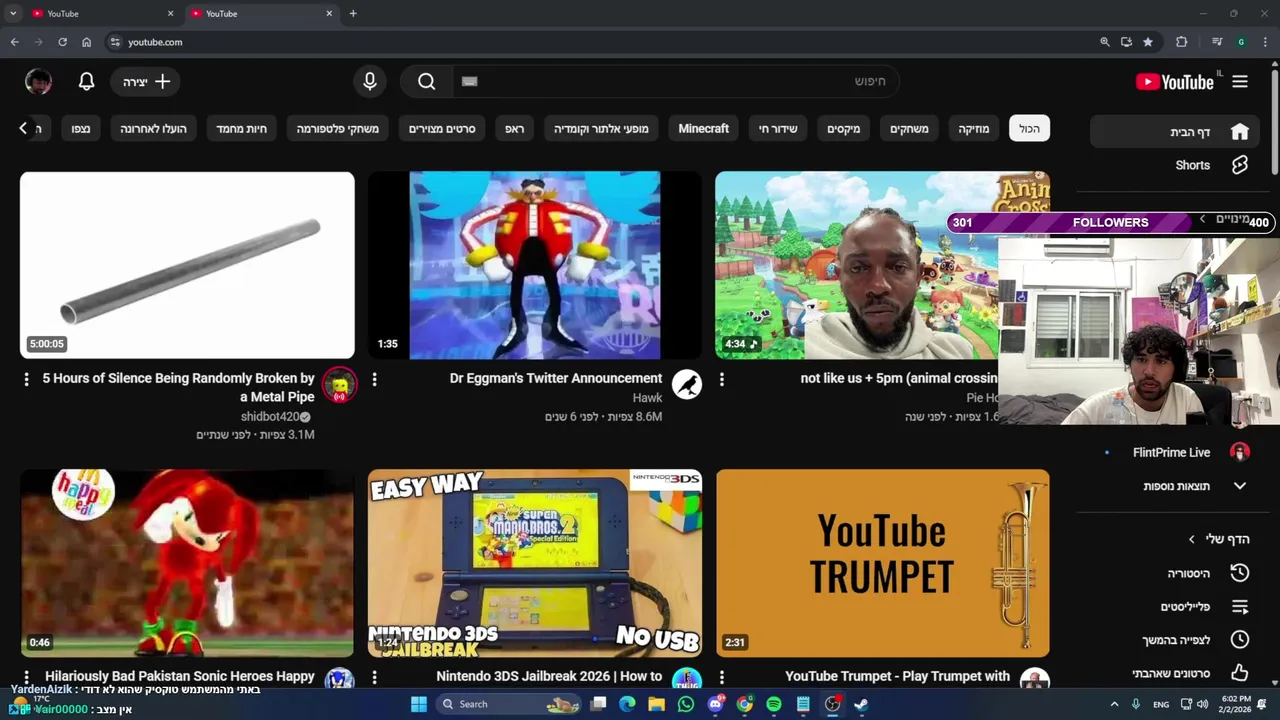Open the Hawk channel avatar

686,384
